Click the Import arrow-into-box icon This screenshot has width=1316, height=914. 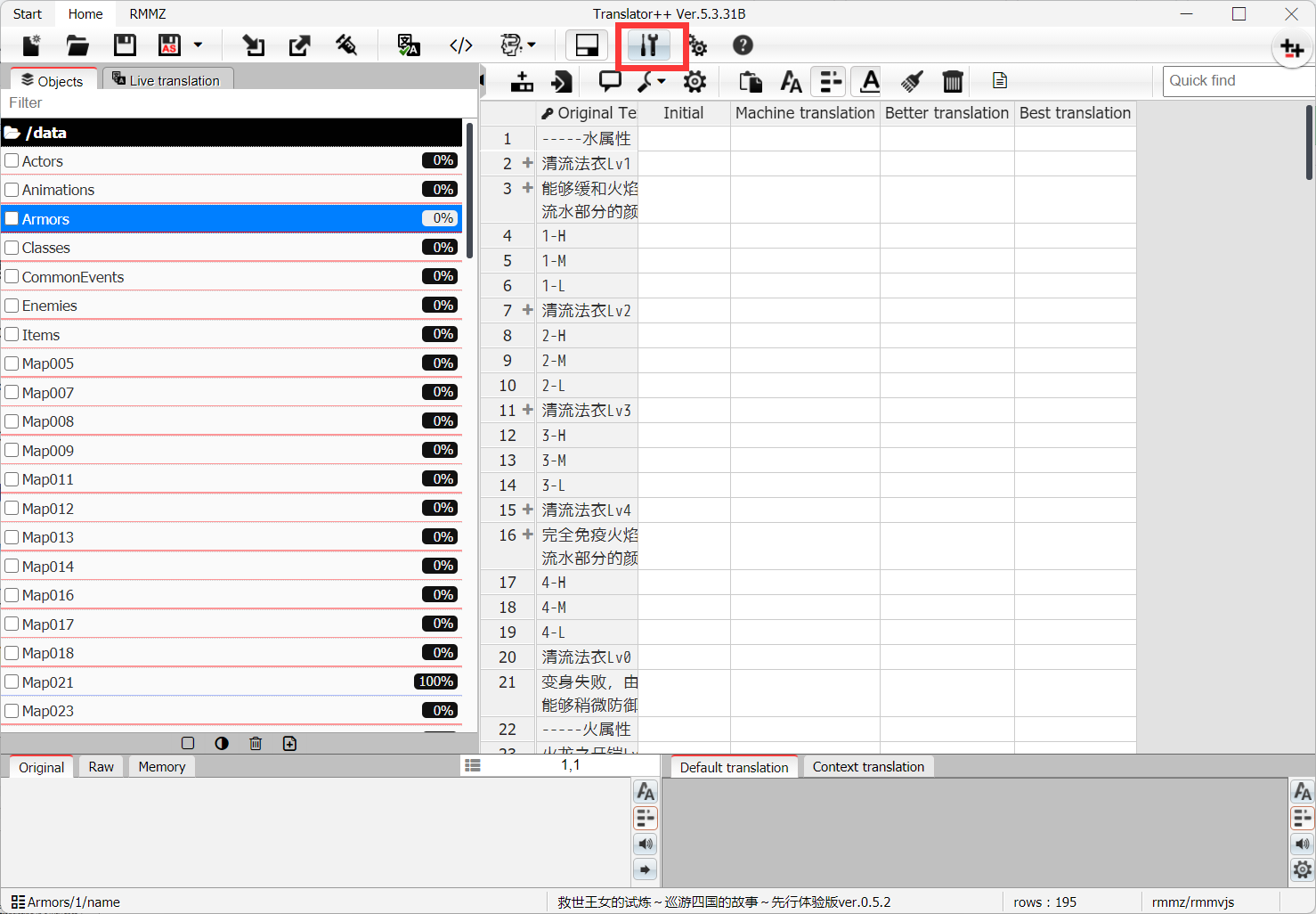(254, 45)
